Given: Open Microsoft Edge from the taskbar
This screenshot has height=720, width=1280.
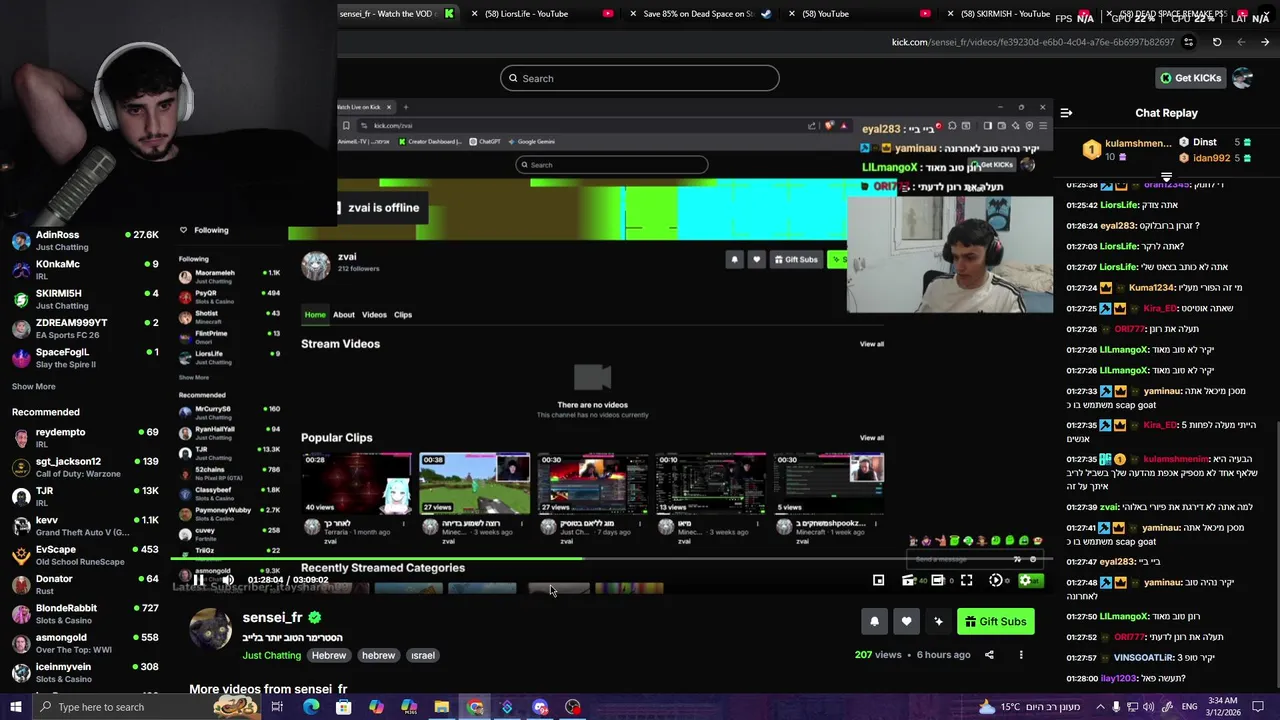Looking at the screenshot, I should [311, 707].
